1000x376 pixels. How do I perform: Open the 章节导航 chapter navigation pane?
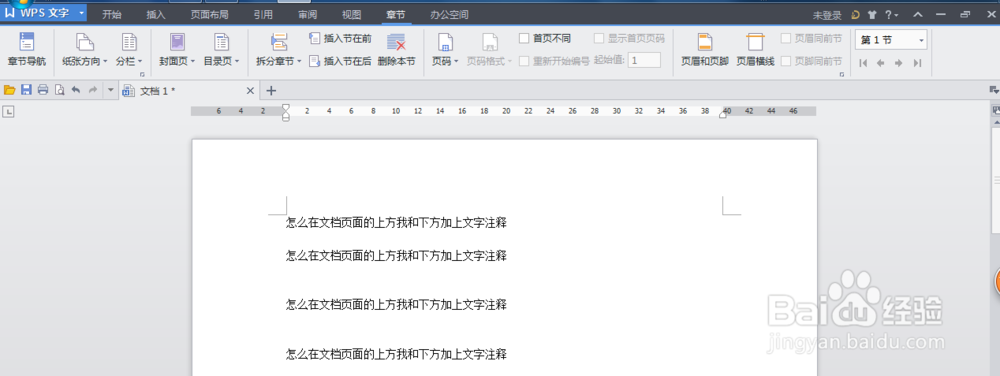(27, 50)
